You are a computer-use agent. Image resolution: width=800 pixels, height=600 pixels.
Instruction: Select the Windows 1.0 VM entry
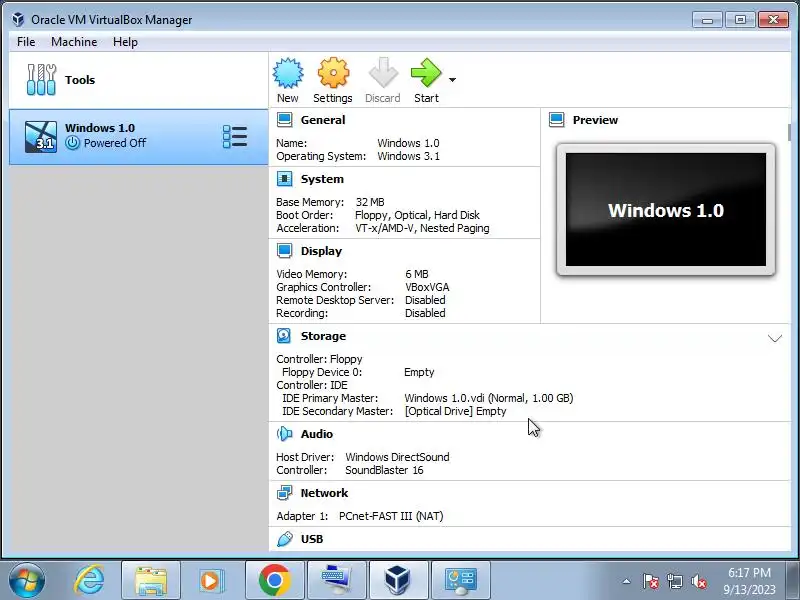(138, 137)
